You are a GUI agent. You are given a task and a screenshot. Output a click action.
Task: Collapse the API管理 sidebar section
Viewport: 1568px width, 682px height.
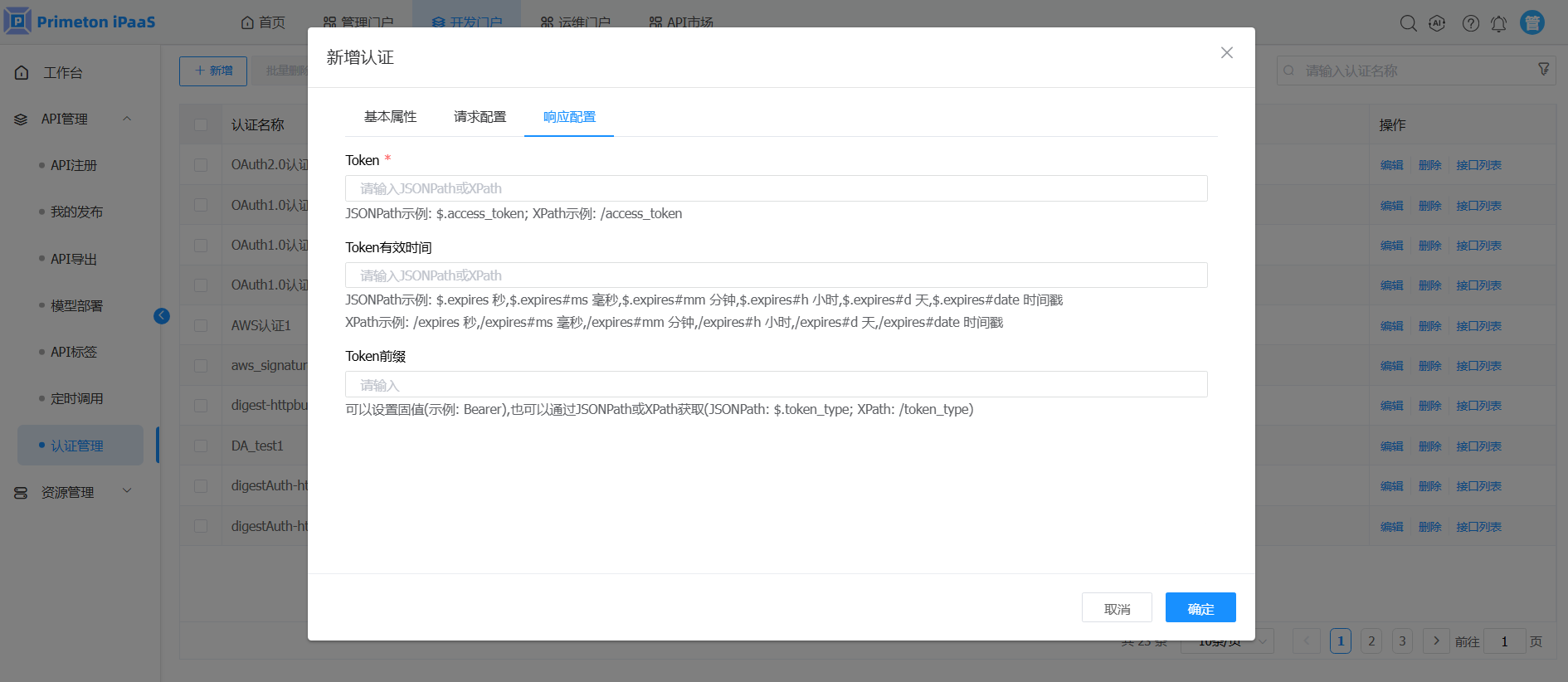[127, 119]
